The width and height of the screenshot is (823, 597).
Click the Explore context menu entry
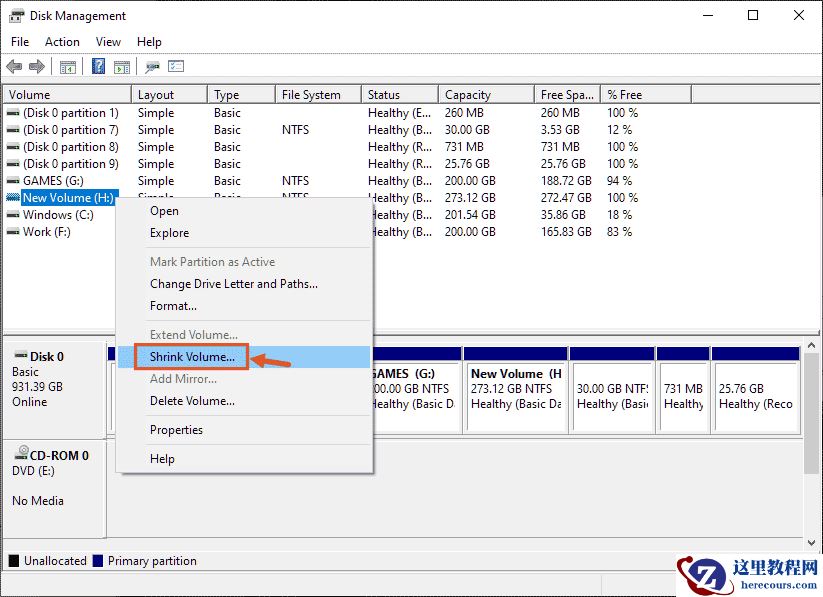169,232
